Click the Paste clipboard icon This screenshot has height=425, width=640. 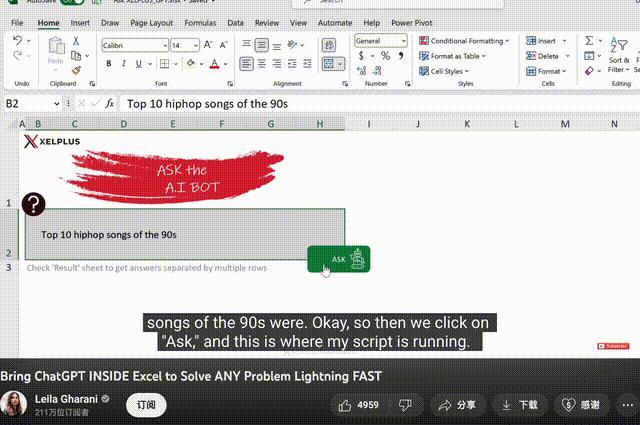tap(56, 46)
